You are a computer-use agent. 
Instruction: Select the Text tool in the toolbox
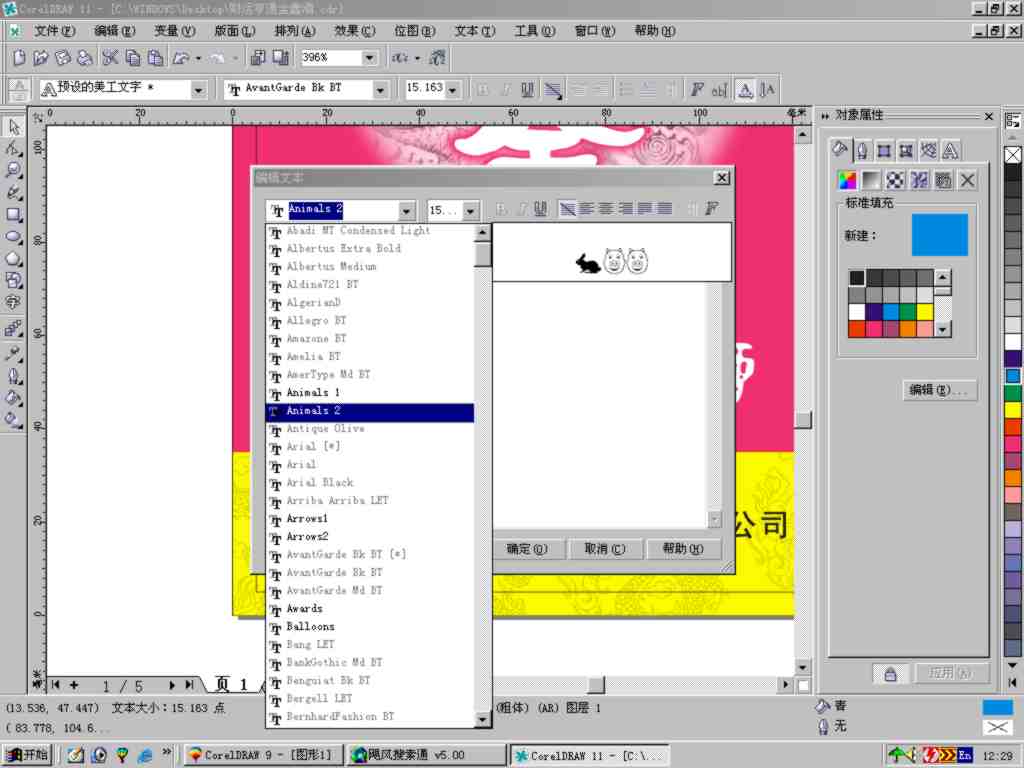click(14, 304)
